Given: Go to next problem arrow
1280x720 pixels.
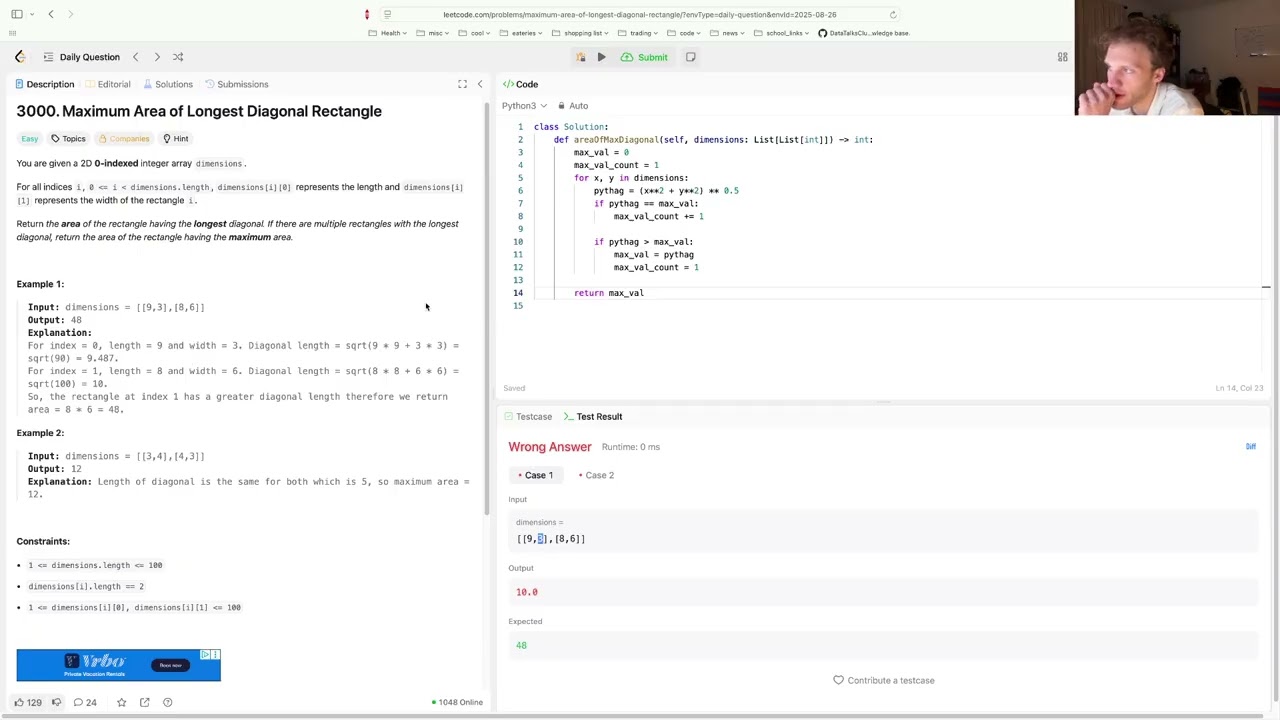Looking at the screenshot, I should point(157,57).
